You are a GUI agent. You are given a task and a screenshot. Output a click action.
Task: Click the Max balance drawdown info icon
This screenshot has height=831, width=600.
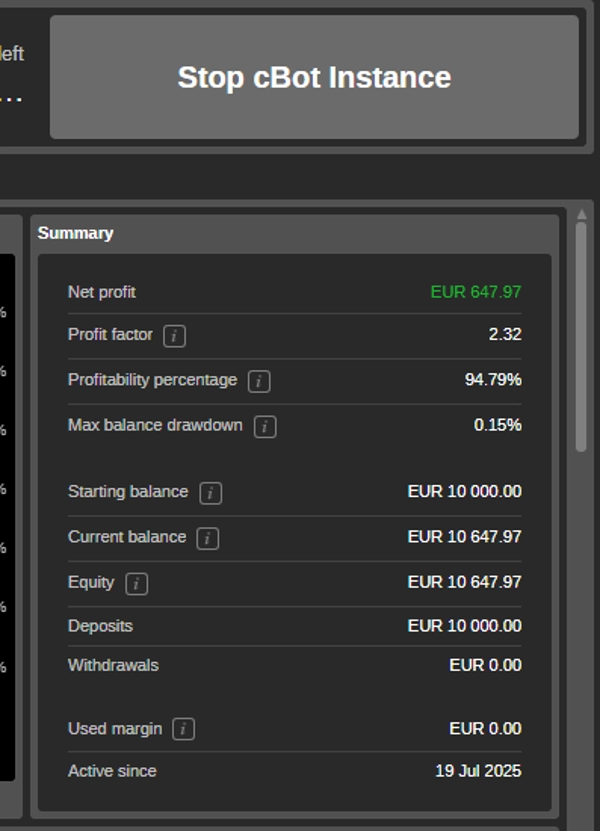[x=265, y=427]
